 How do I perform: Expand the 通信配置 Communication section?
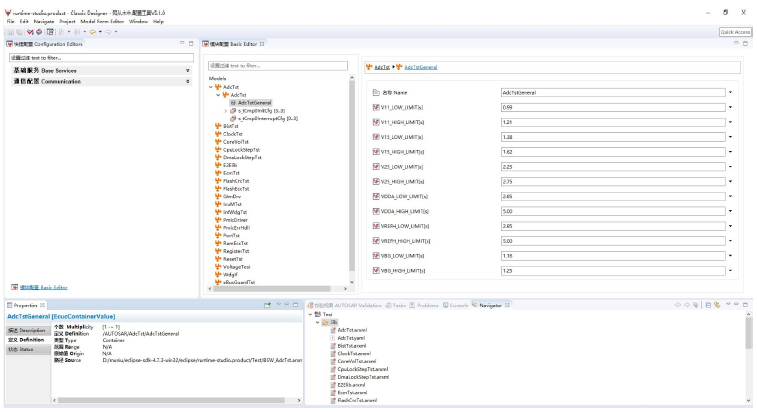tap(188, 82)
